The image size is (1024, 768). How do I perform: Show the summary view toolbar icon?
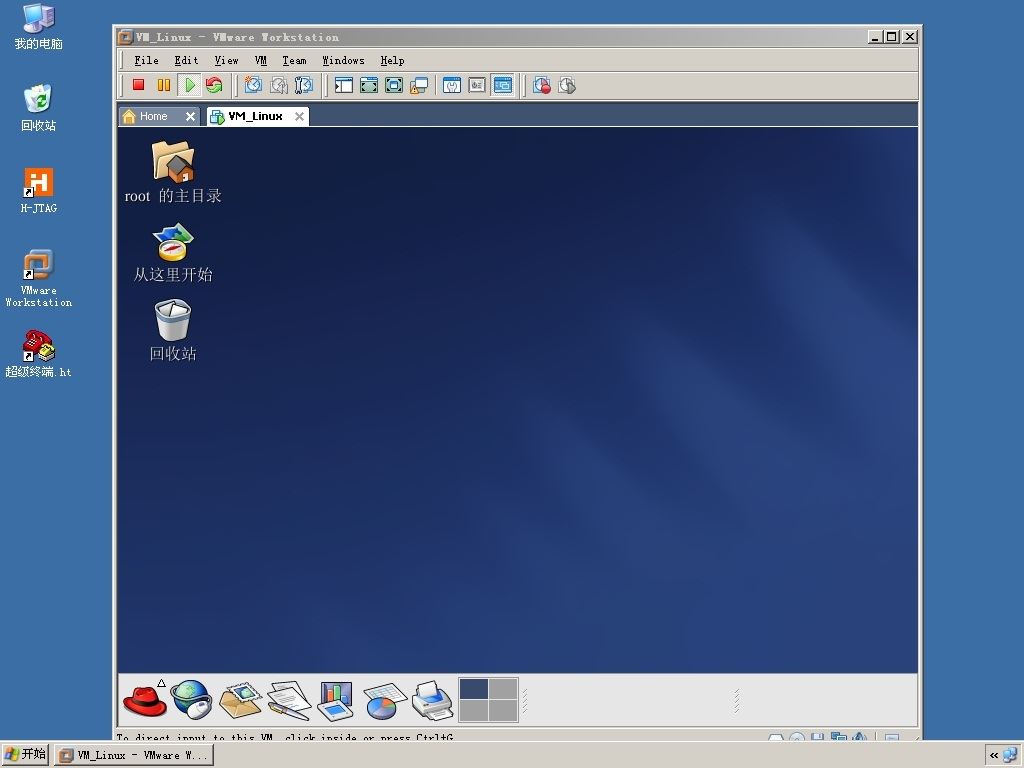click(x=452, y=85)
